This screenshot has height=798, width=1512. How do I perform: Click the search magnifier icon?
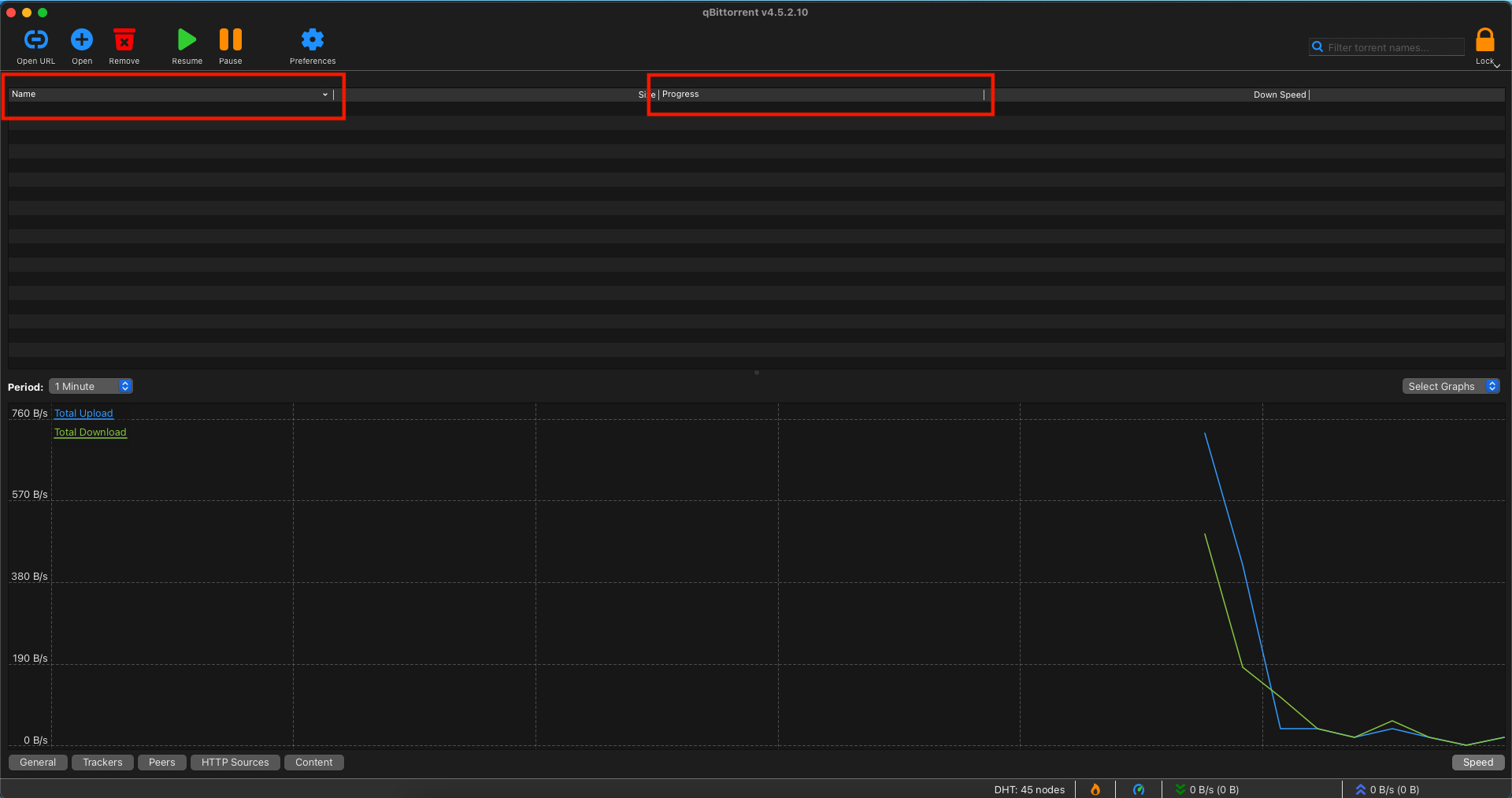[1317, 47]
